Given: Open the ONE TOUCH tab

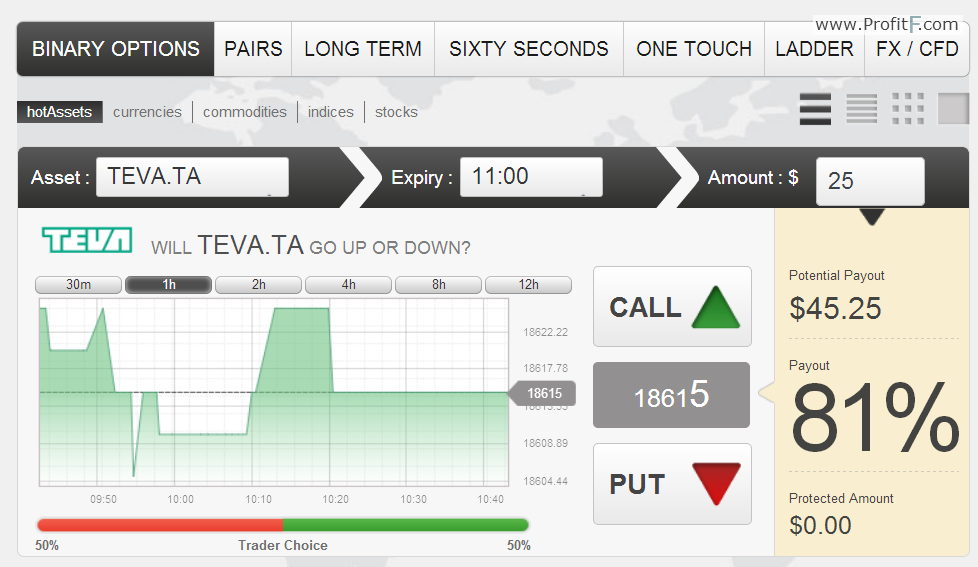Looking at the screenshot, I should point(694,49).
